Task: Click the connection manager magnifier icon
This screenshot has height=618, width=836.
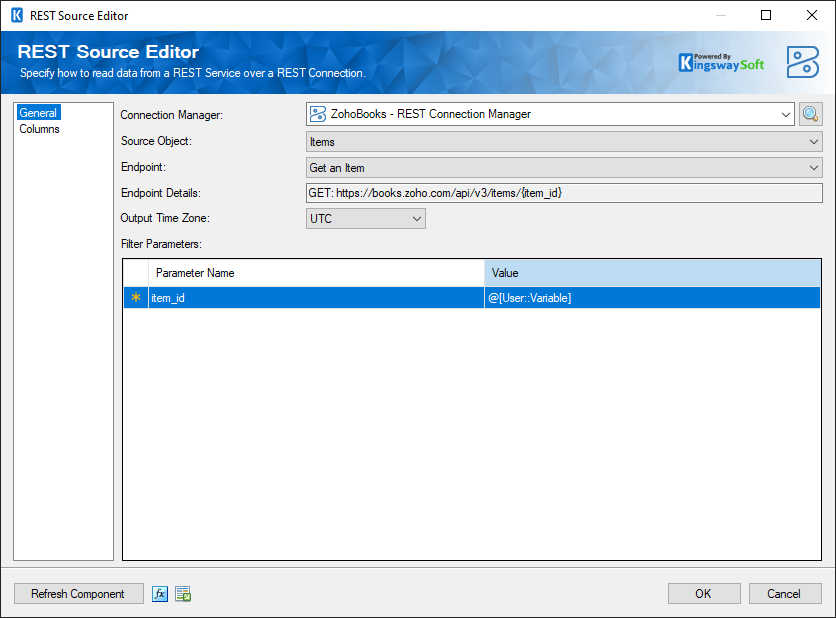Action: pyautogui.click(x=810, y=114)
